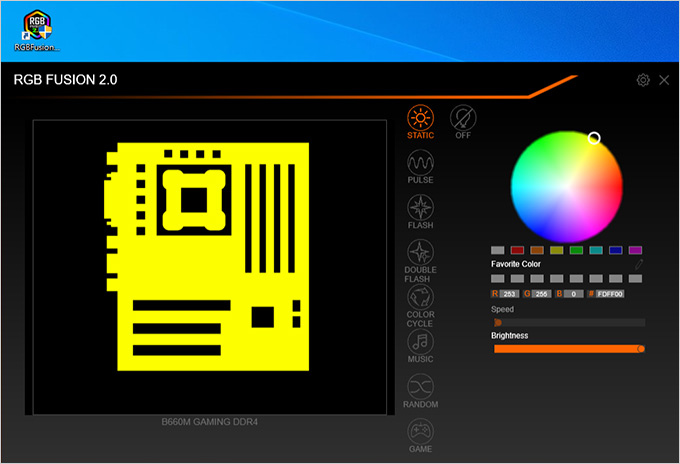Image resolution: width=680 pixels, height=464 pixels.
Task: Select the last Favorite Color slot
Action: [635, 278]
